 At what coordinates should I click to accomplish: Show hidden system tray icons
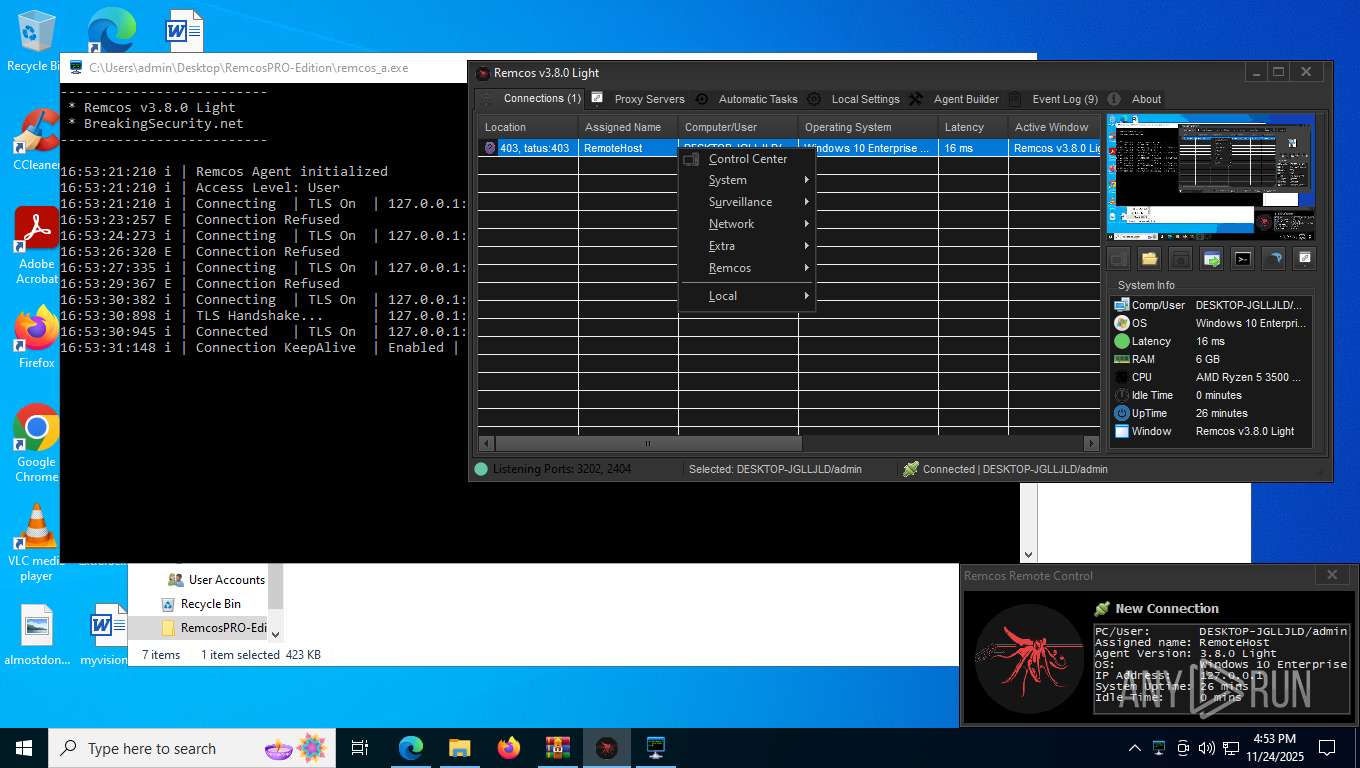(x=1135, y=748)
